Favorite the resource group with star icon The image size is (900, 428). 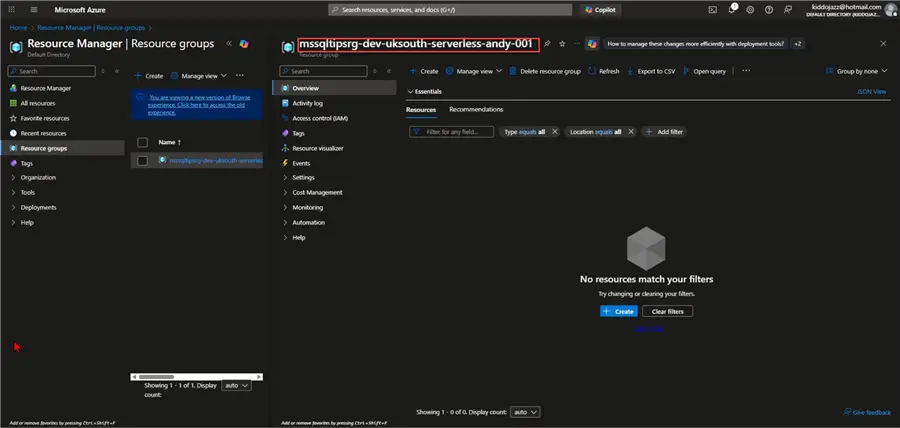[562, 44]
